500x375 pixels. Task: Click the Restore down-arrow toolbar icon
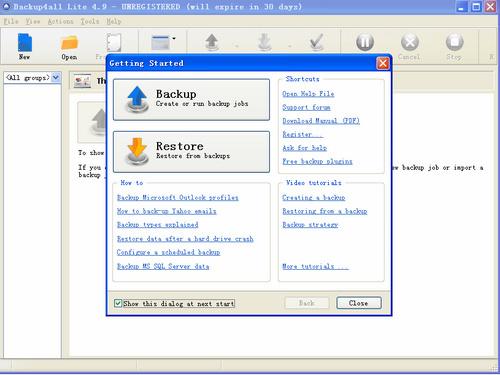tap(265, 43)
